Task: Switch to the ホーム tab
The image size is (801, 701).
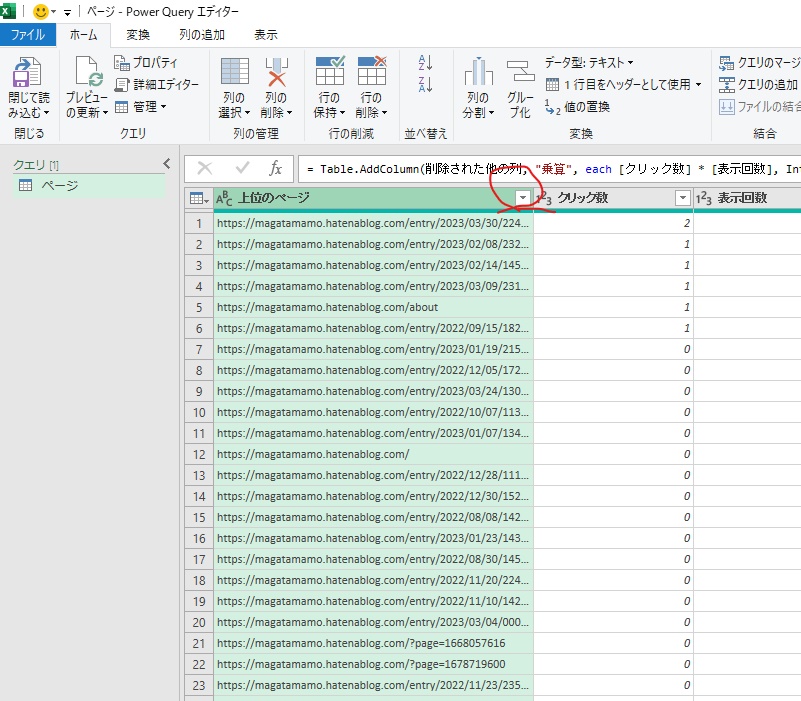Action: coord(83,35)
